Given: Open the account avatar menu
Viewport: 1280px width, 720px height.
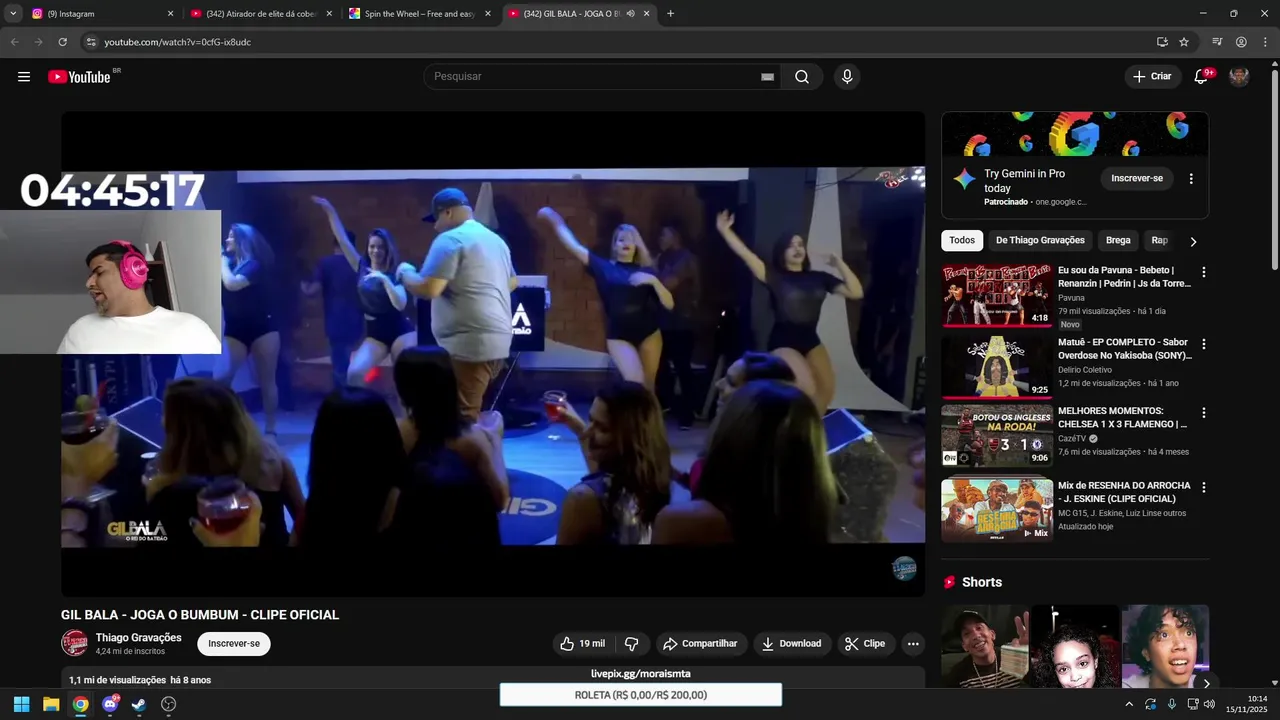Looking at the screenshot, I should pyautogui.click(x=1239, y=77).
